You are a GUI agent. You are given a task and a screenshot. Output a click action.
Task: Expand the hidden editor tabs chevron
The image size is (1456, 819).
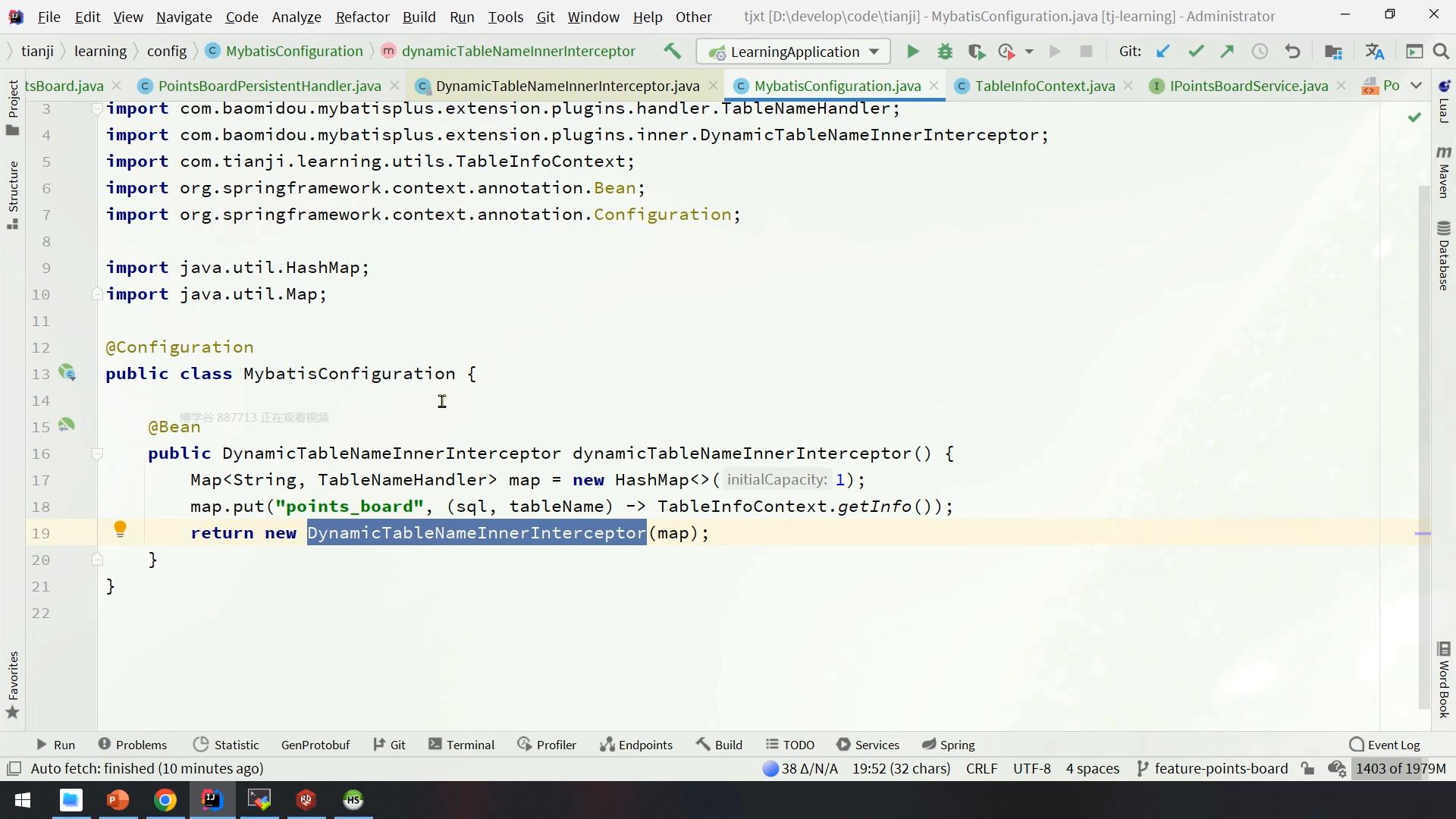click(1416, 86)
